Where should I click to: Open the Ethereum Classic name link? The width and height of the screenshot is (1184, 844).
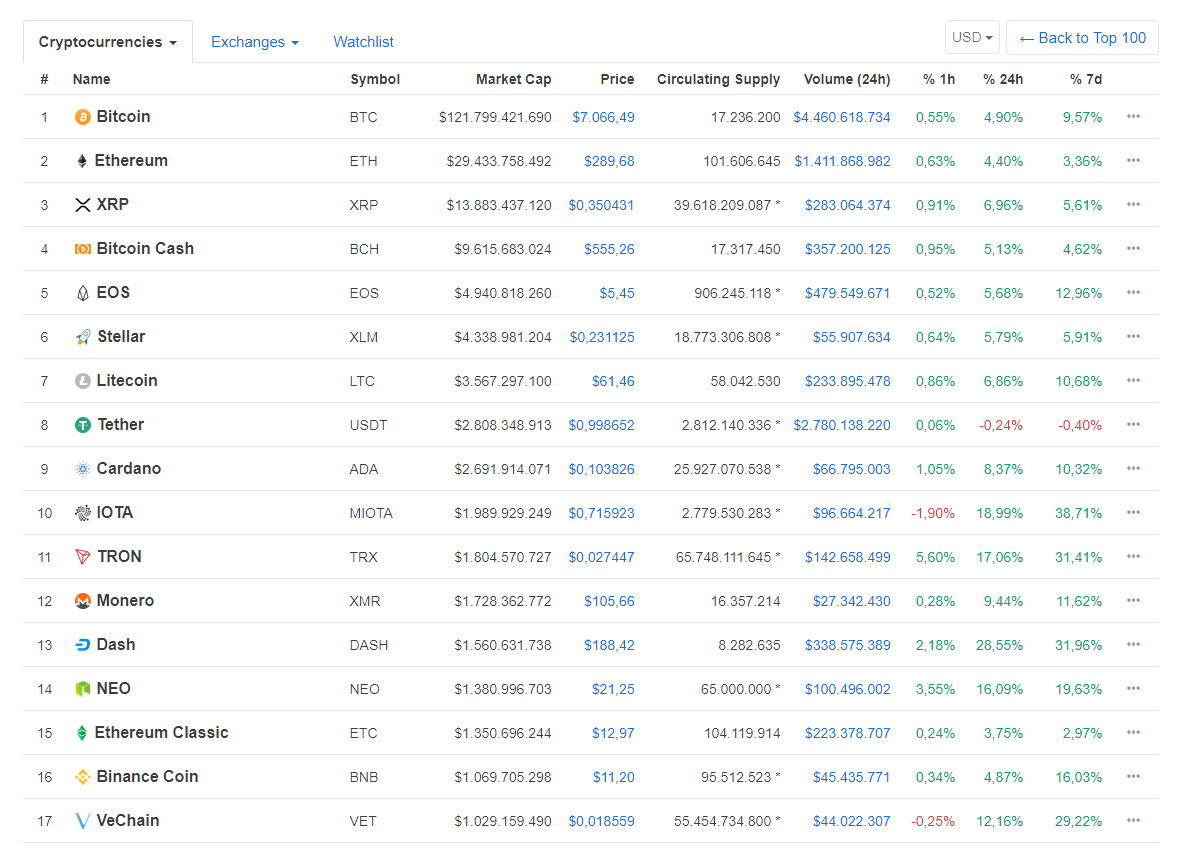[x=161, y=733]
